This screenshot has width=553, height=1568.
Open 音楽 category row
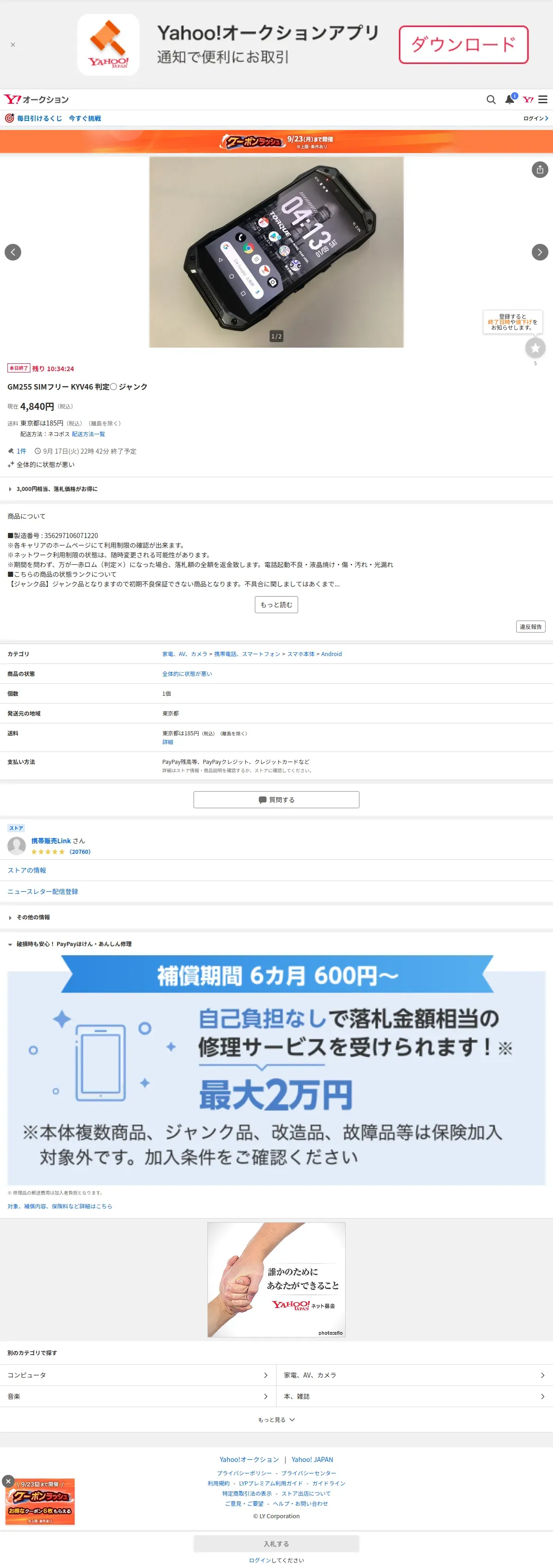(138, 1396)
